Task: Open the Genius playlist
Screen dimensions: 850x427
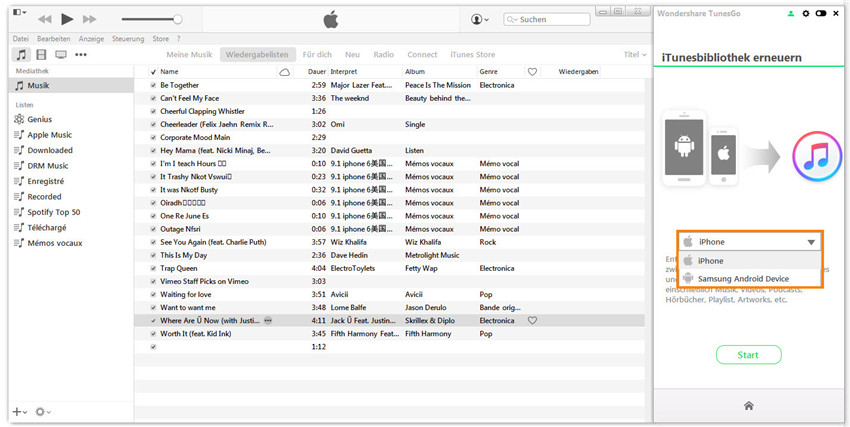Action: coord(40,119)
